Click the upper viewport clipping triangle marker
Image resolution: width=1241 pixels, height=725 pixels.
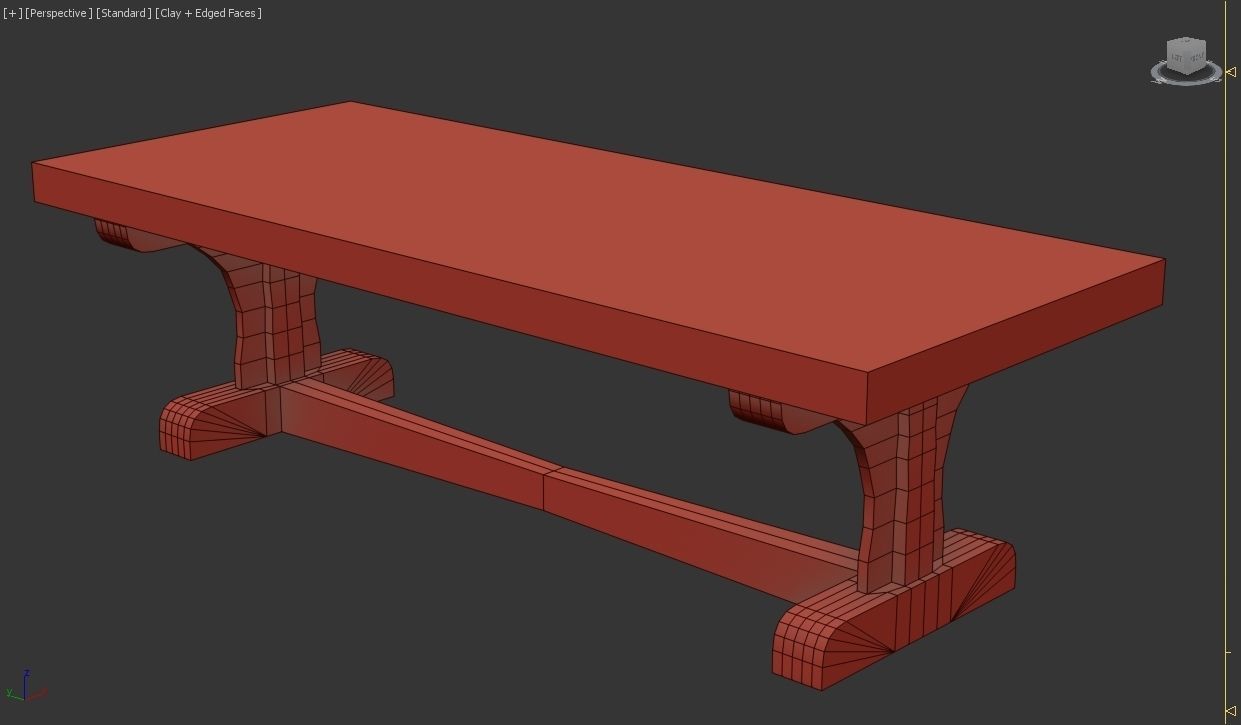[x=1229, y=71]
